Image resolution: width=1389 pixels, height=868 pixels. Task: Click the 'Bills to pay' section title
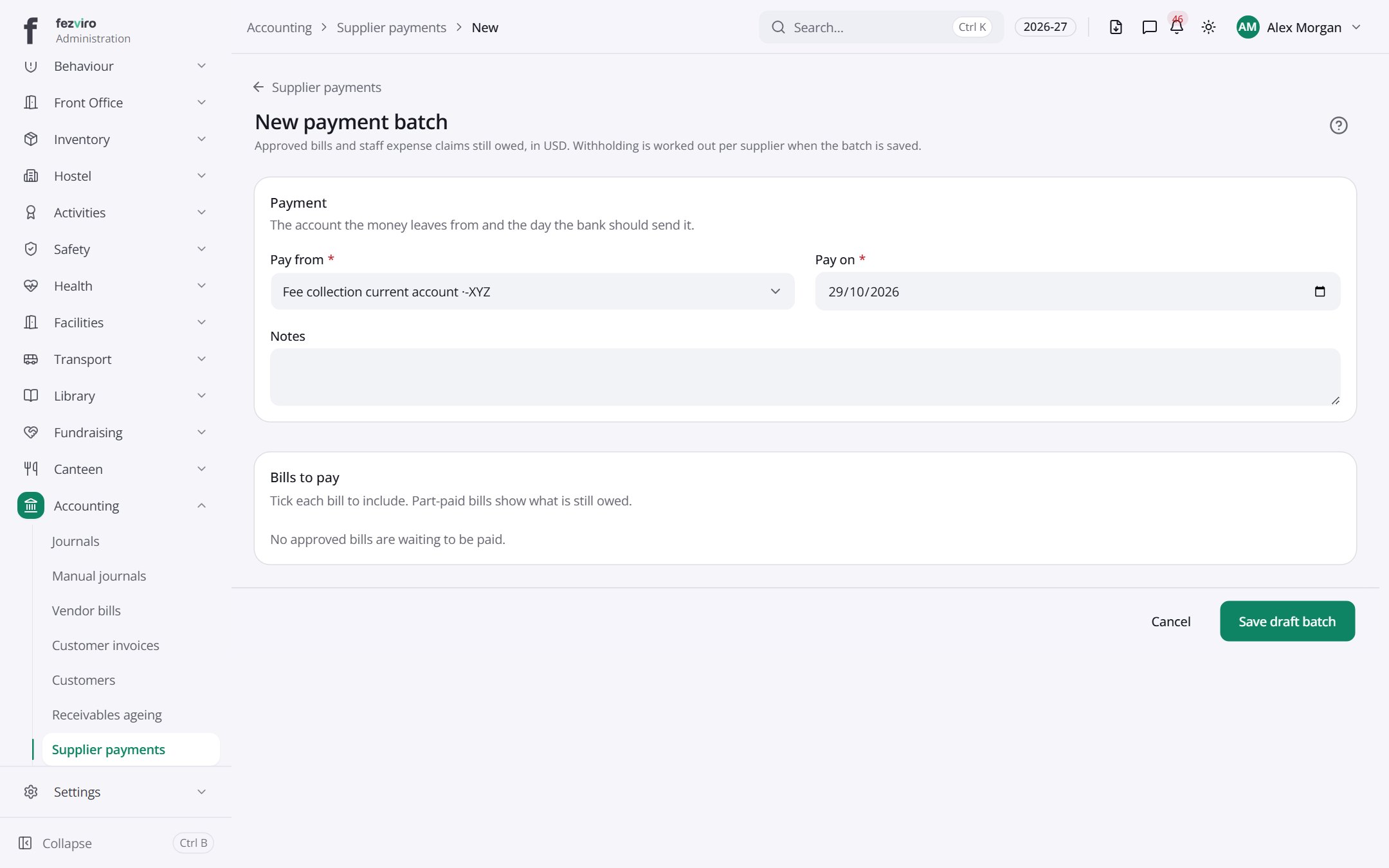[305, 477]
